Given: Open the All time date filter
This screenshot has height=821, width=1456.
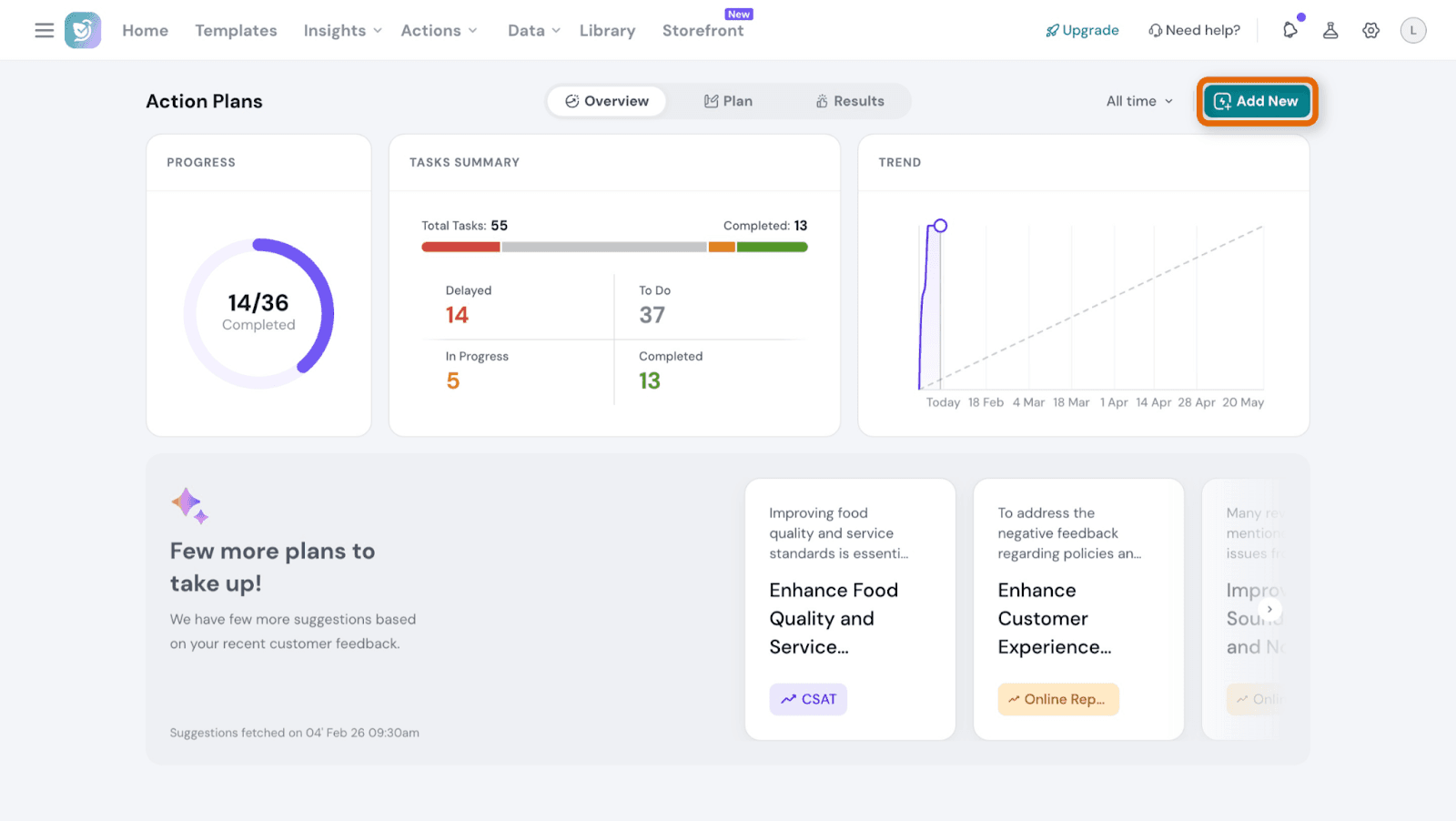Looking at the screenshot, I should [1139, 101].
